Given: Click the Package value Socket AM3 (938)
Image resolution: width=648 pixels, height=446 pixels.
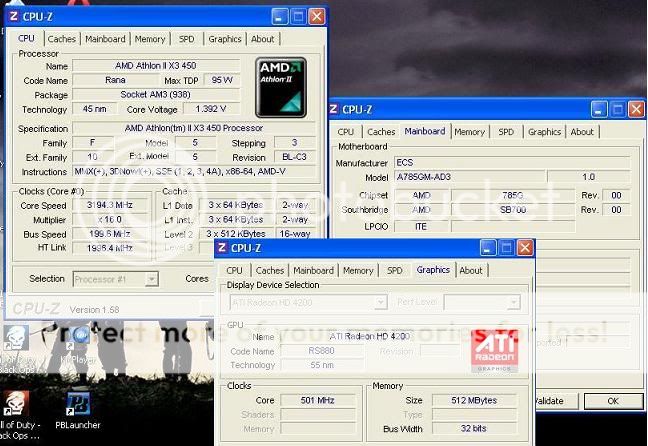Looking at the screenshot, I should point(156,95).
